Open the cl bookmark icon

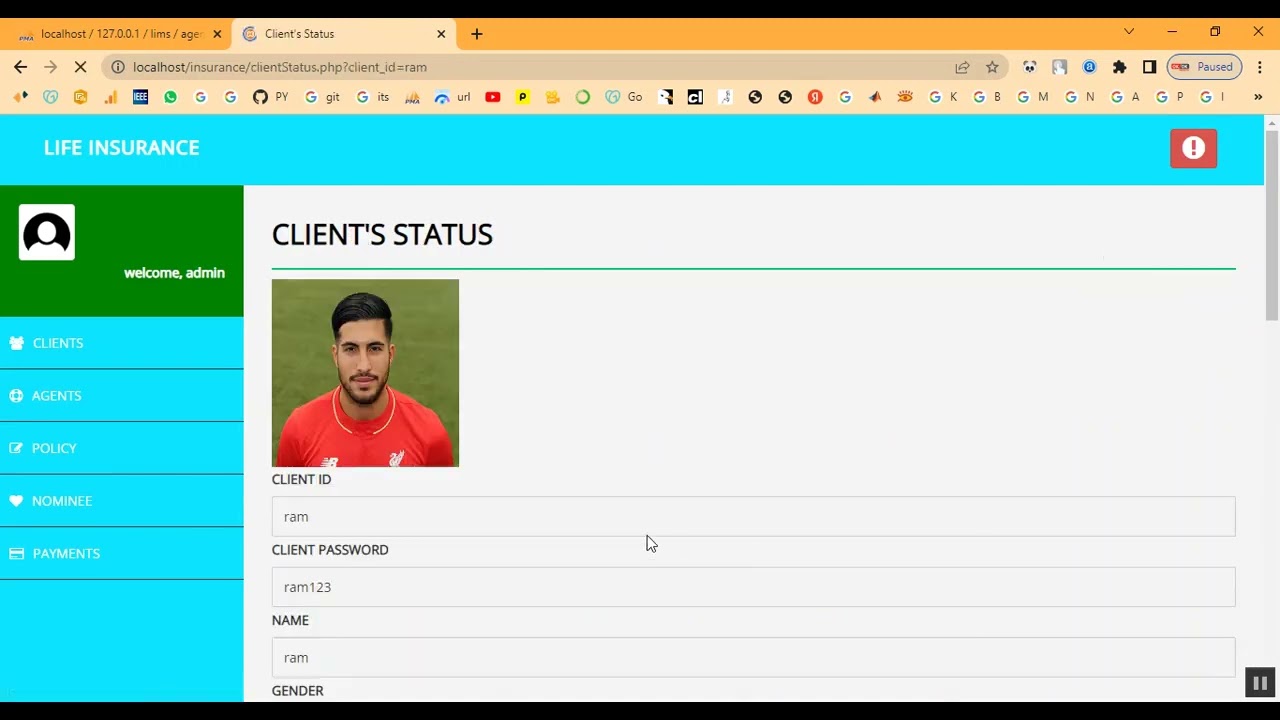695,97
